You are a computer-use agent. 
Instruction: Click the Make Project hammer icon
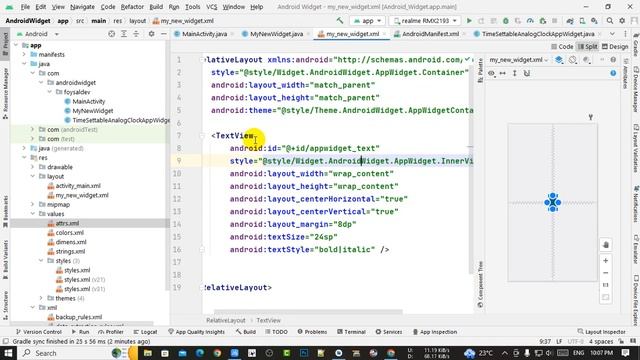point(340,21)
